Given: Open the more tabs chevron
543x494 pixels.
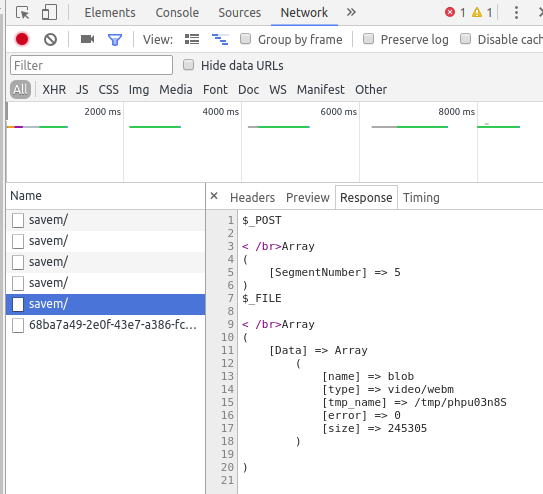Looking at the screenshot, I should coord(351,12).
